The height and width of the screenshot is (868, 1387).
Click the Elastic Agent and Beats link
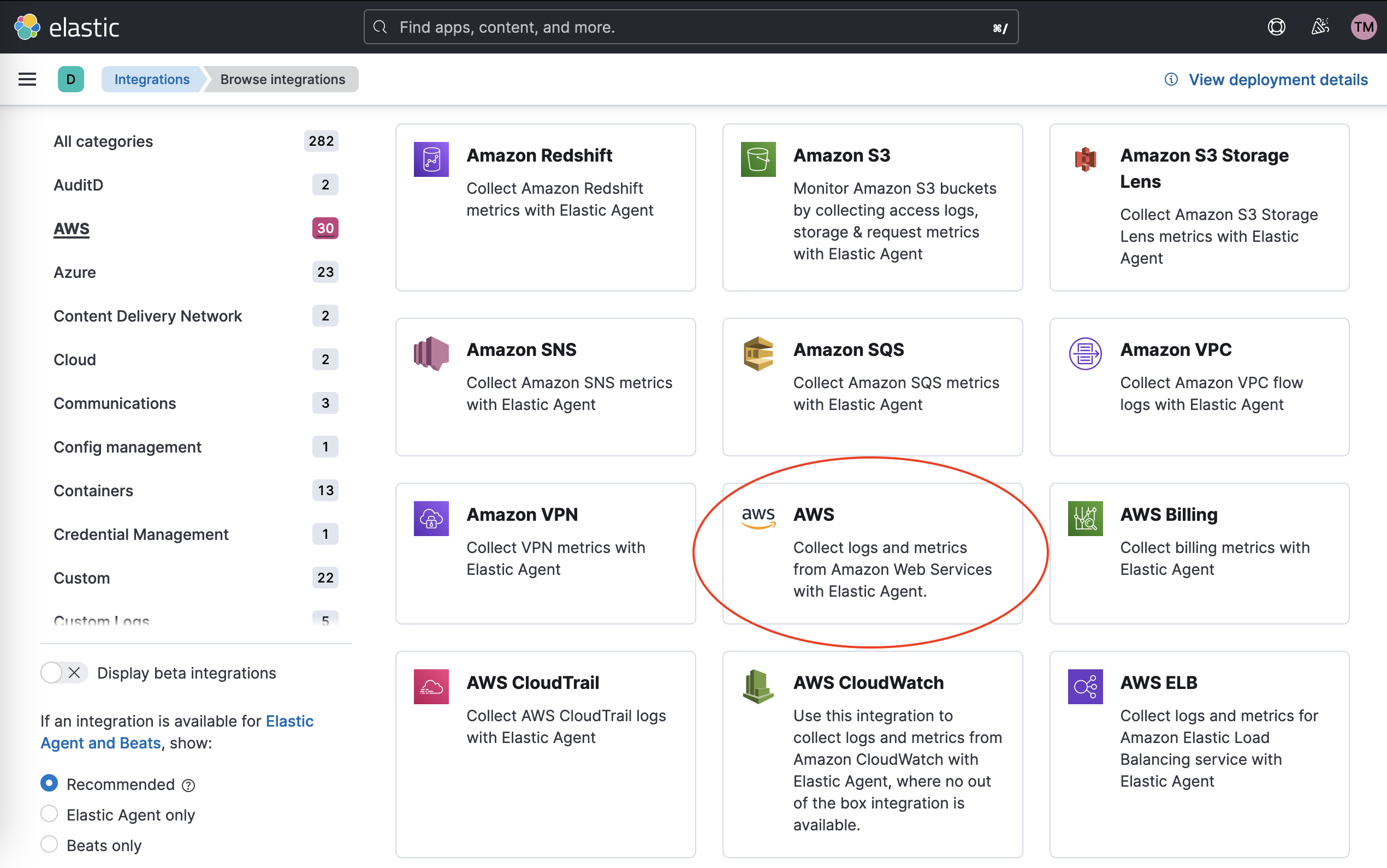pos(101,742)
